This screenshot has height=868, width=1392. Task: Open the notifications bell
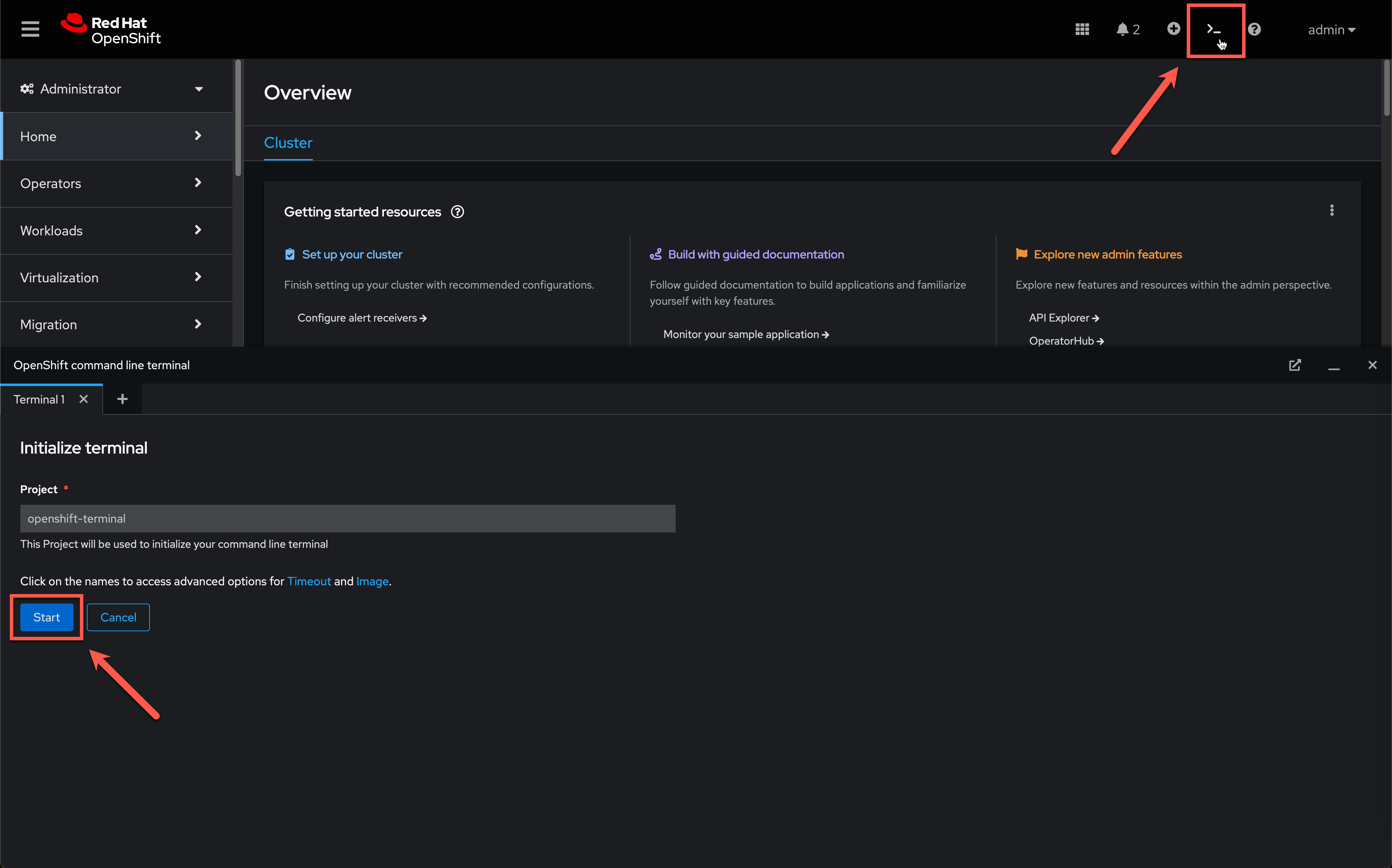pyautogui.click(x=1128, y=29)
